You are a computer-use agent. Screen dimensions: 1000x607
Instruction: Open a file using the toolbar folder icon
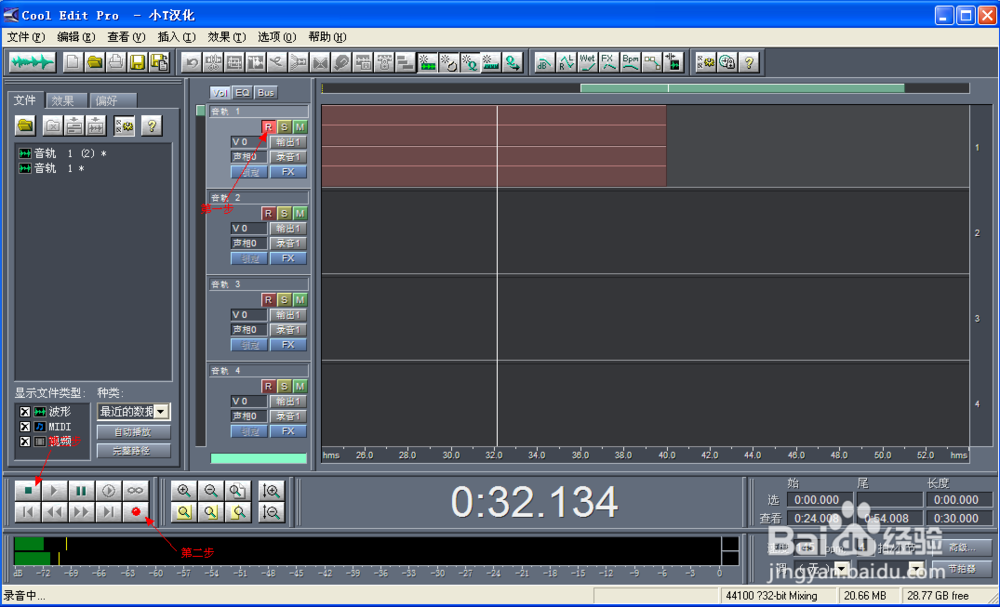[94, 62]
